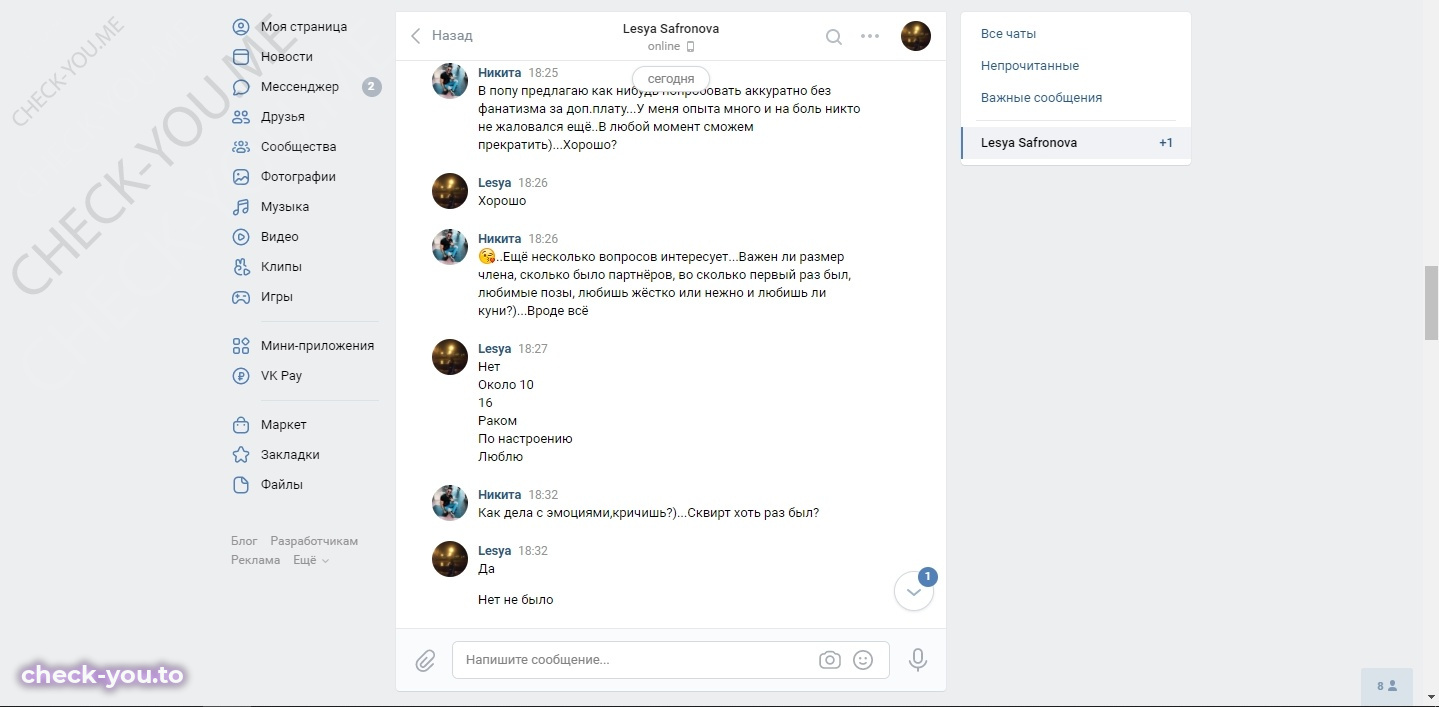Open VK Pay icon
This screenshot has width=1439, height=707.
tap(241, 376)
